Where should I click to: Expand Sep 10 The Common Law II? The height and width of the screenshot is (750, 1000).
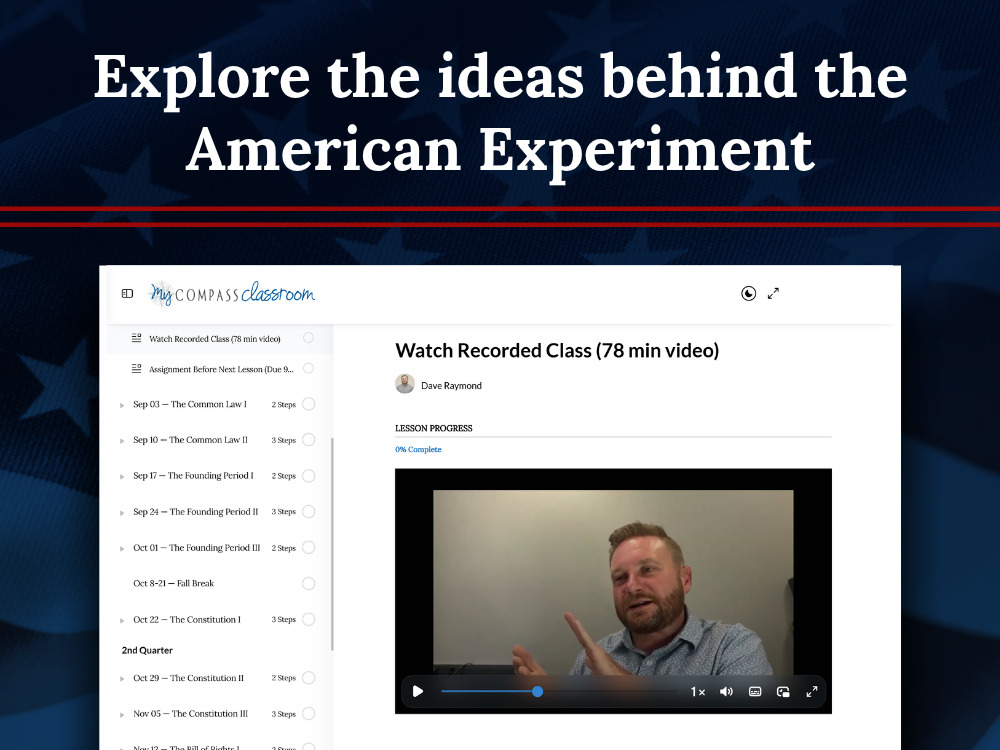point(122,441)
